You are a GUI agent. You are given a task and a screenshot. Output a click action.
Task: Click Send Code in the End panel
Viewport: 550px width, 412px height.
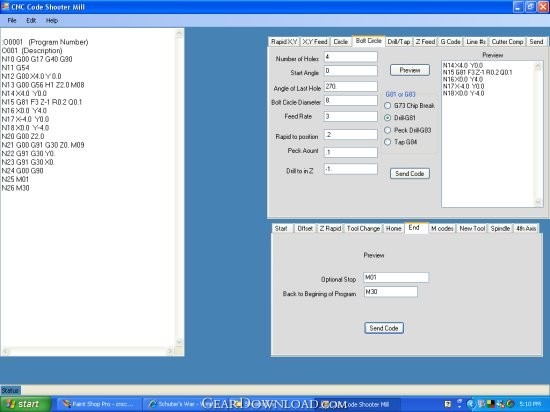[384, 328]
